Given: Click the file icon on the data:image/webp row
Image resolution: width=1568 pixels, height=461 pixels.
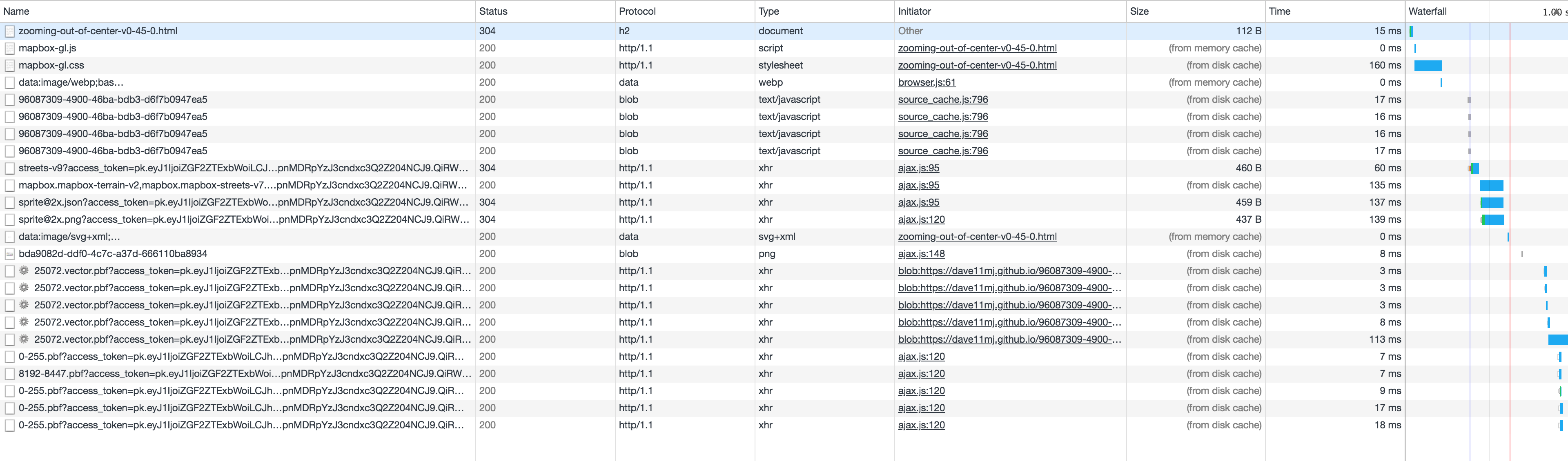Looking at the screenshot, I should coord(10,82).
